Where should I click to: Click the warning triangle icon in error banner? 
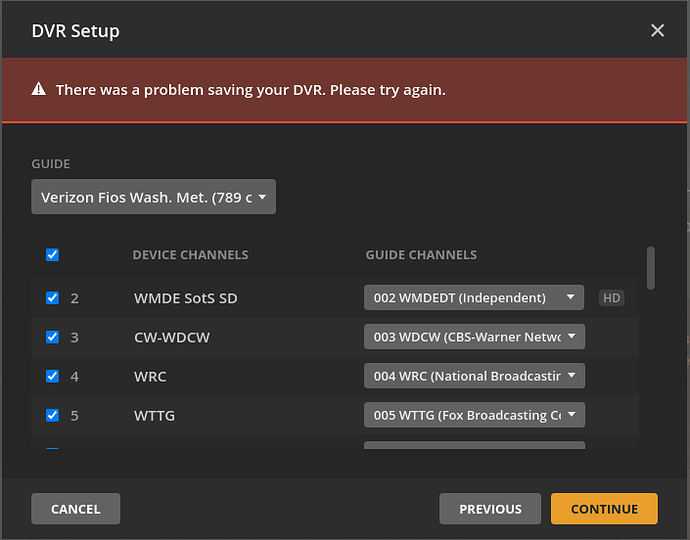[39, 90]
